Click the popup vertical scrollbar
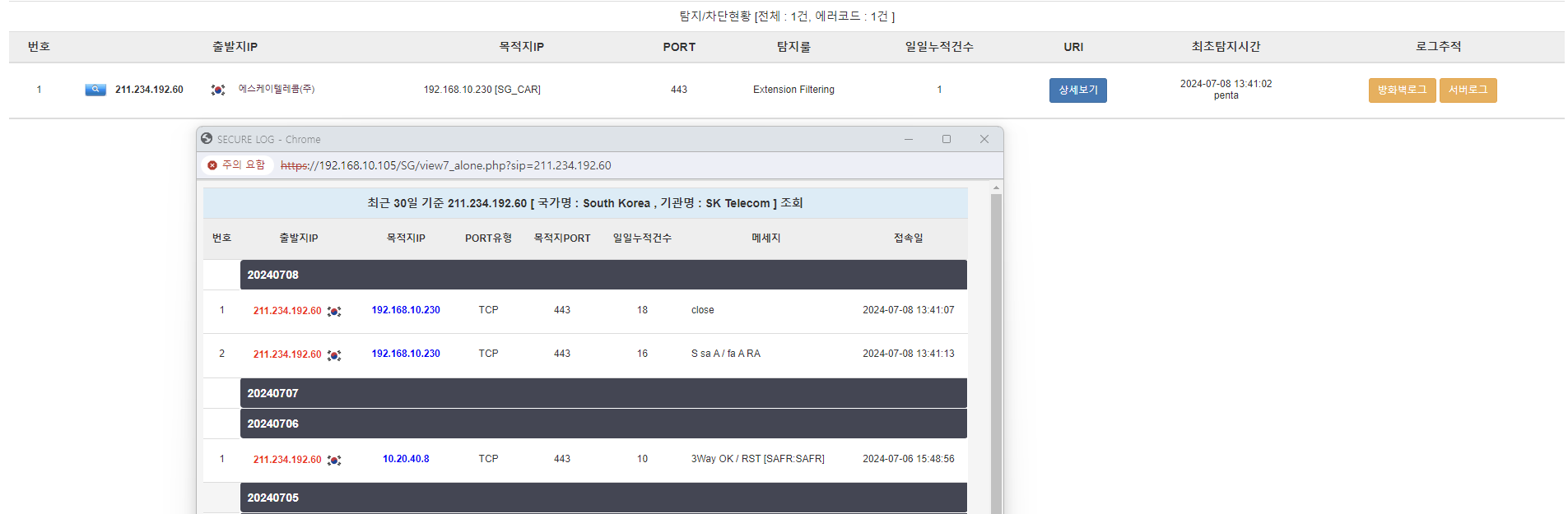Viewport: 1568px width, 514px height. (996, 354)
